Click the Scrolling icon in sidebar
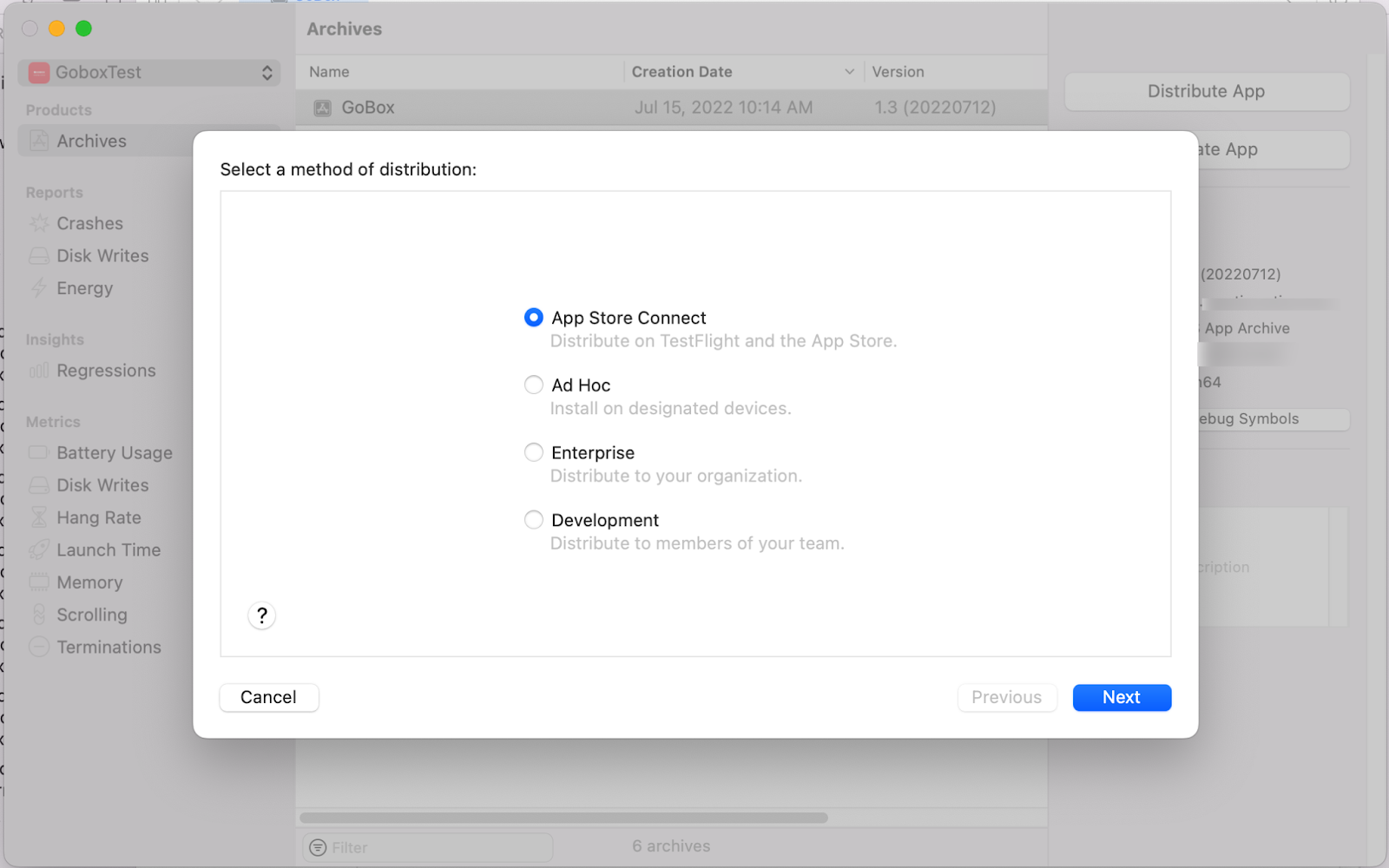The height and width of the screenshot is (868, 1389). tap(39, 615)
